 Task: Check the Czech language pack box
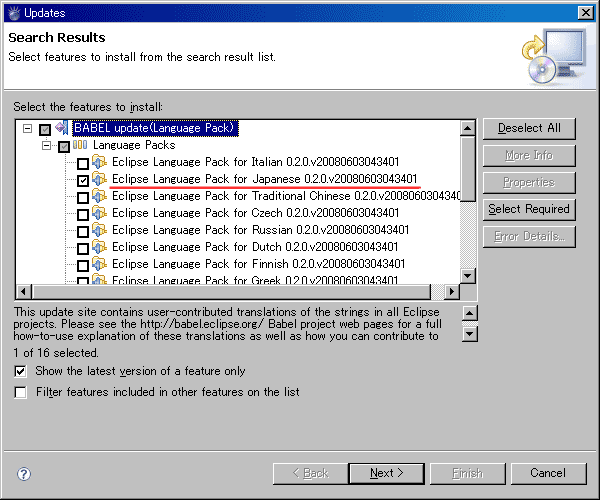pyautogui.click(x=83, y=214)
